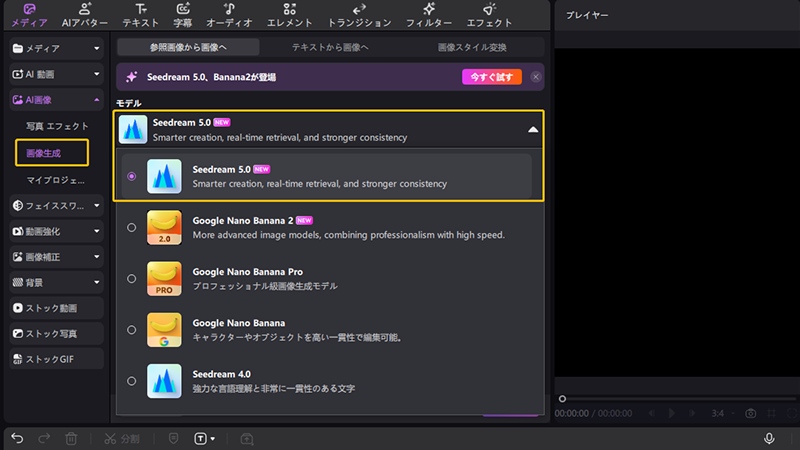Click the snapshot camera icon
The height and width of the screenshot is (450, 800).
[751, 413]
